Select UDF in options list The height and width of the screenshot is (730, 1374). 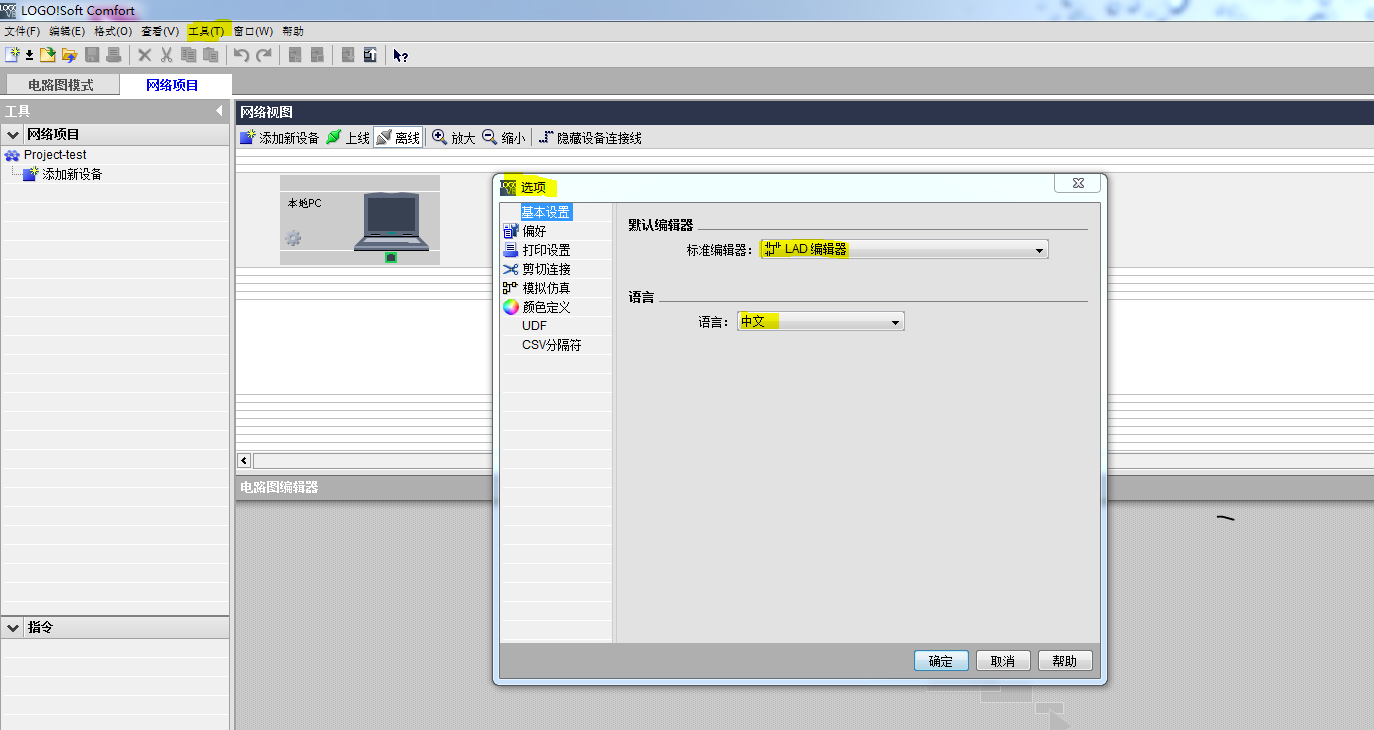pyautogui.click(x=534, y=326)
